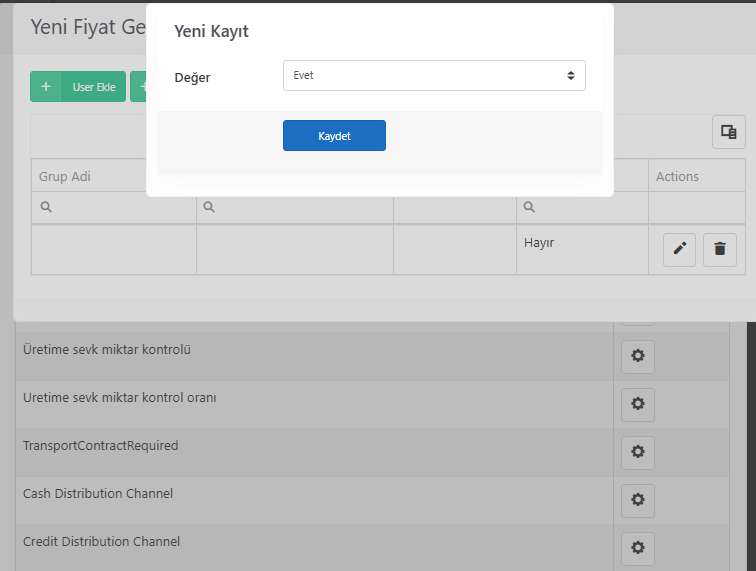Open the Değer dropdown showing Evet
This screenshot has height=571, width=756.
(x=434, y=75)
